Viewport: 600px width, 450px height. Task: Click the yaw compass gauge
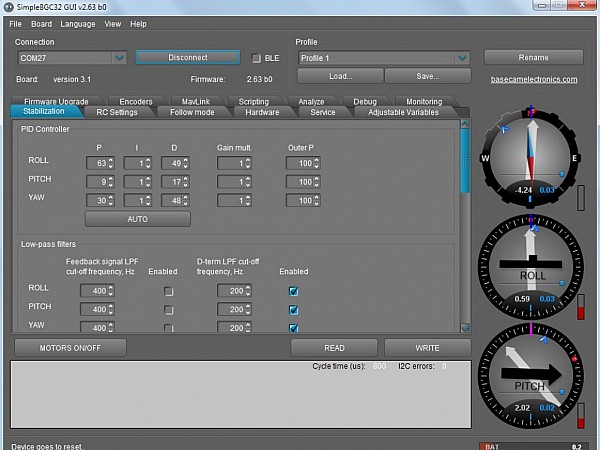[529, 159]
